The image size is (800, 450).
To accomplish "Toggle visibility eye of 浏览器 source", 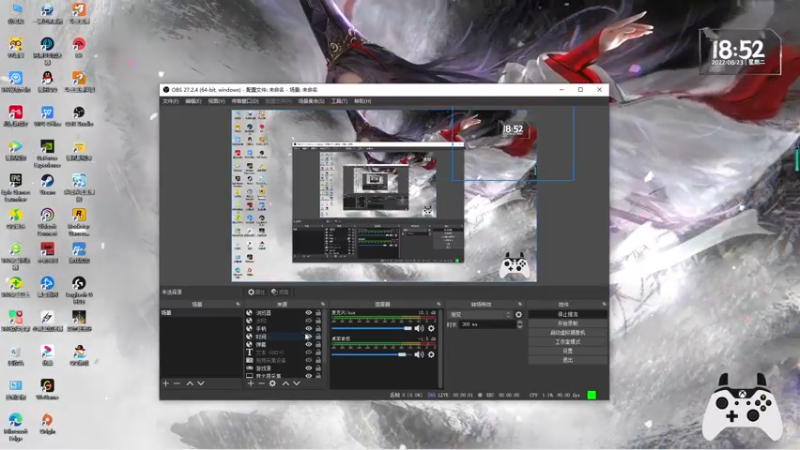I will [x=309, y=313].
